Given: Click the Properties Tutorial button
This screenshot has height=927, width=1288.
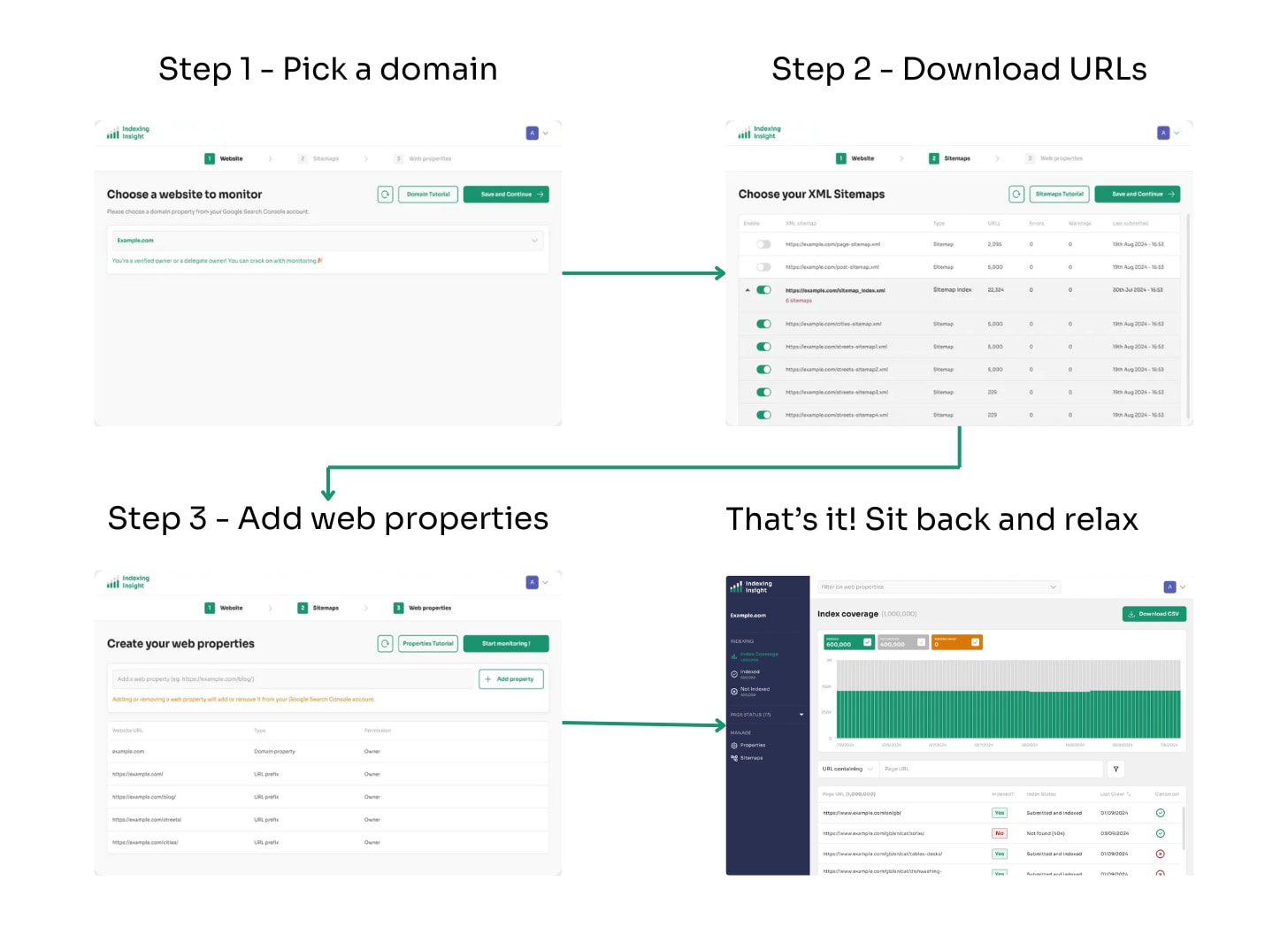Looking at the screenshot, I should pyautogui.click(x=428, y=644).
